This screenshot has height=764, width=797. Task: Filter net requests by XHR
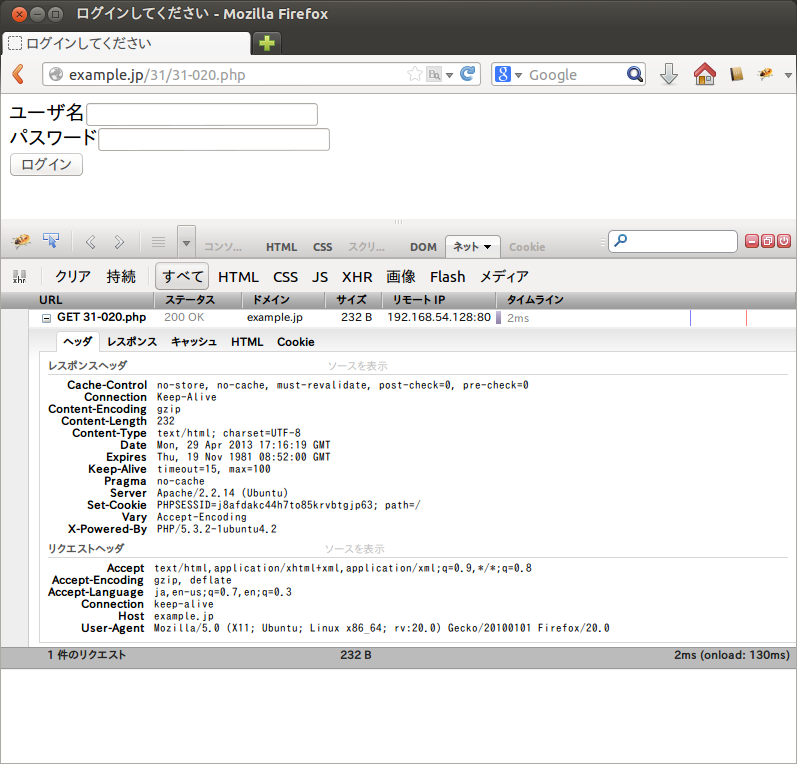pyautogui.click(x=357, y=277)
